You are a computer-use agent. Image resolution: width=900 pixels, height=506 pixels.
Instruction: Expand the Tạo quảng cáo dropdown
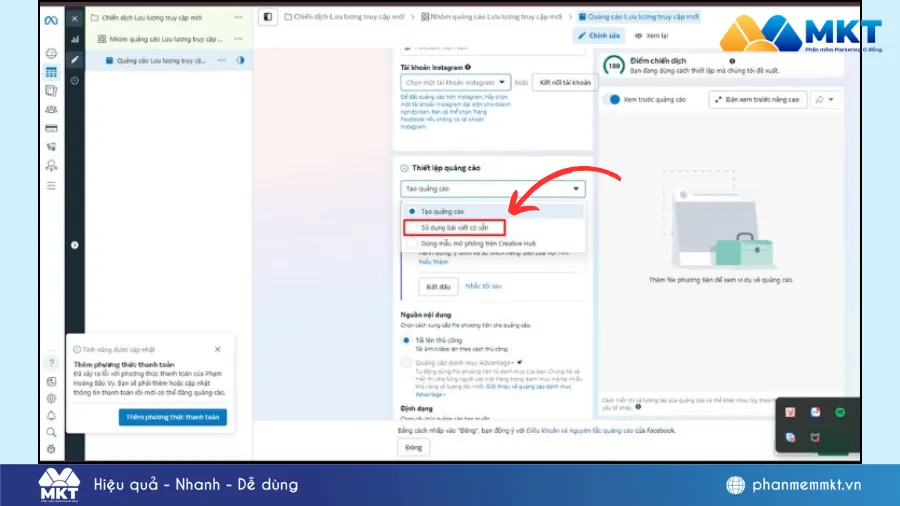(492, 189)
